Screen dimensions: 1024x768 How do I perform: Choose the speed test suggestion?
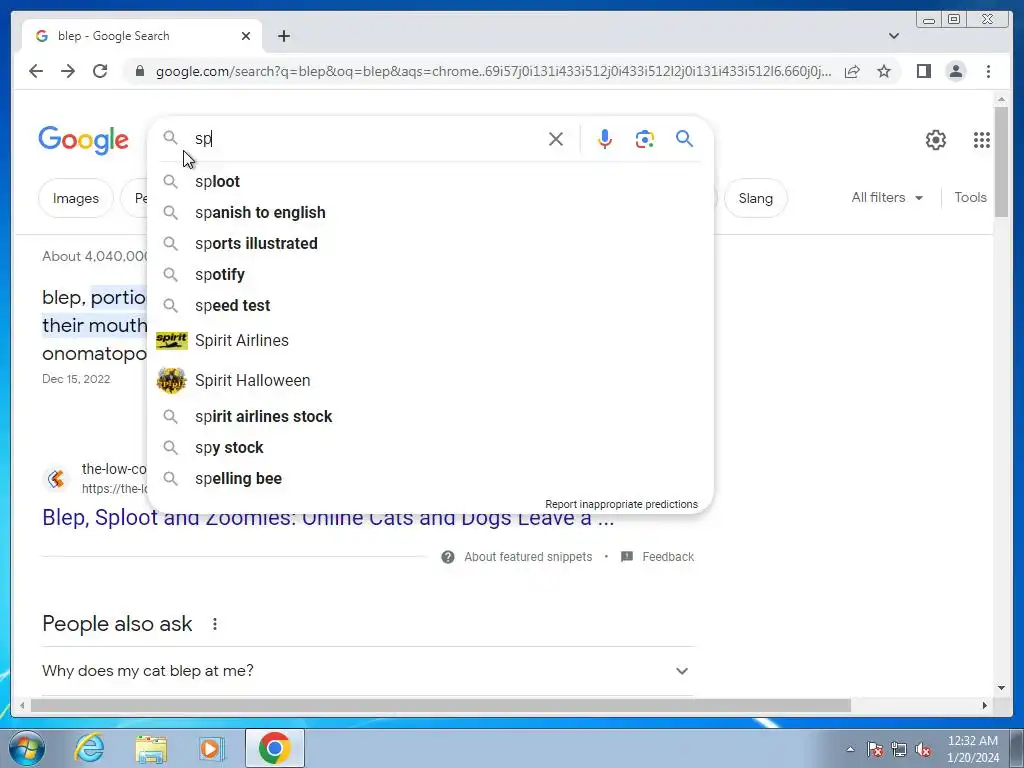(x=431, y=306)
